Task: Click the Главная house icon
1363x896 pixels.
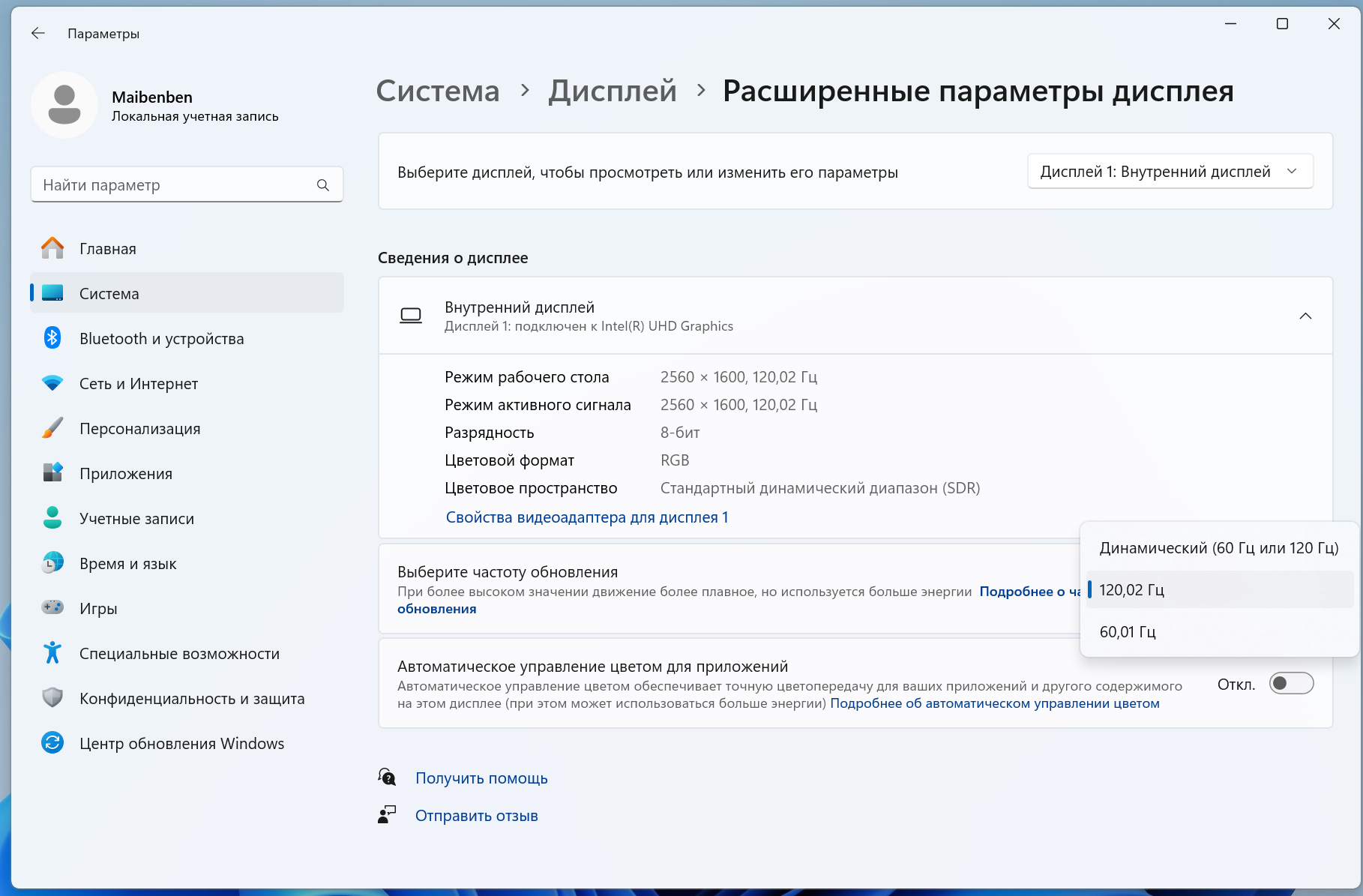Action: (x=52, y=248)
